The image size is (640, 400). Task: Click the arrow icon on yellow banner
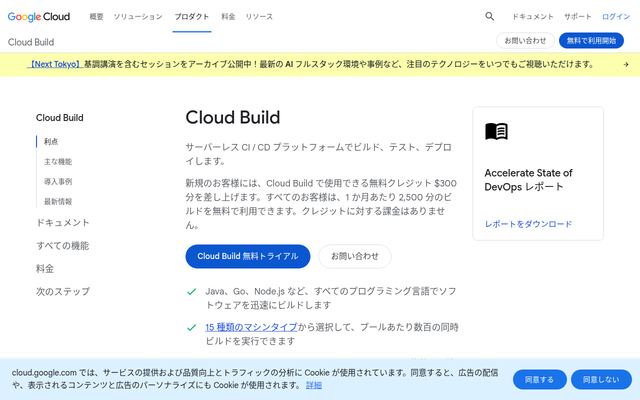[626, 64]
